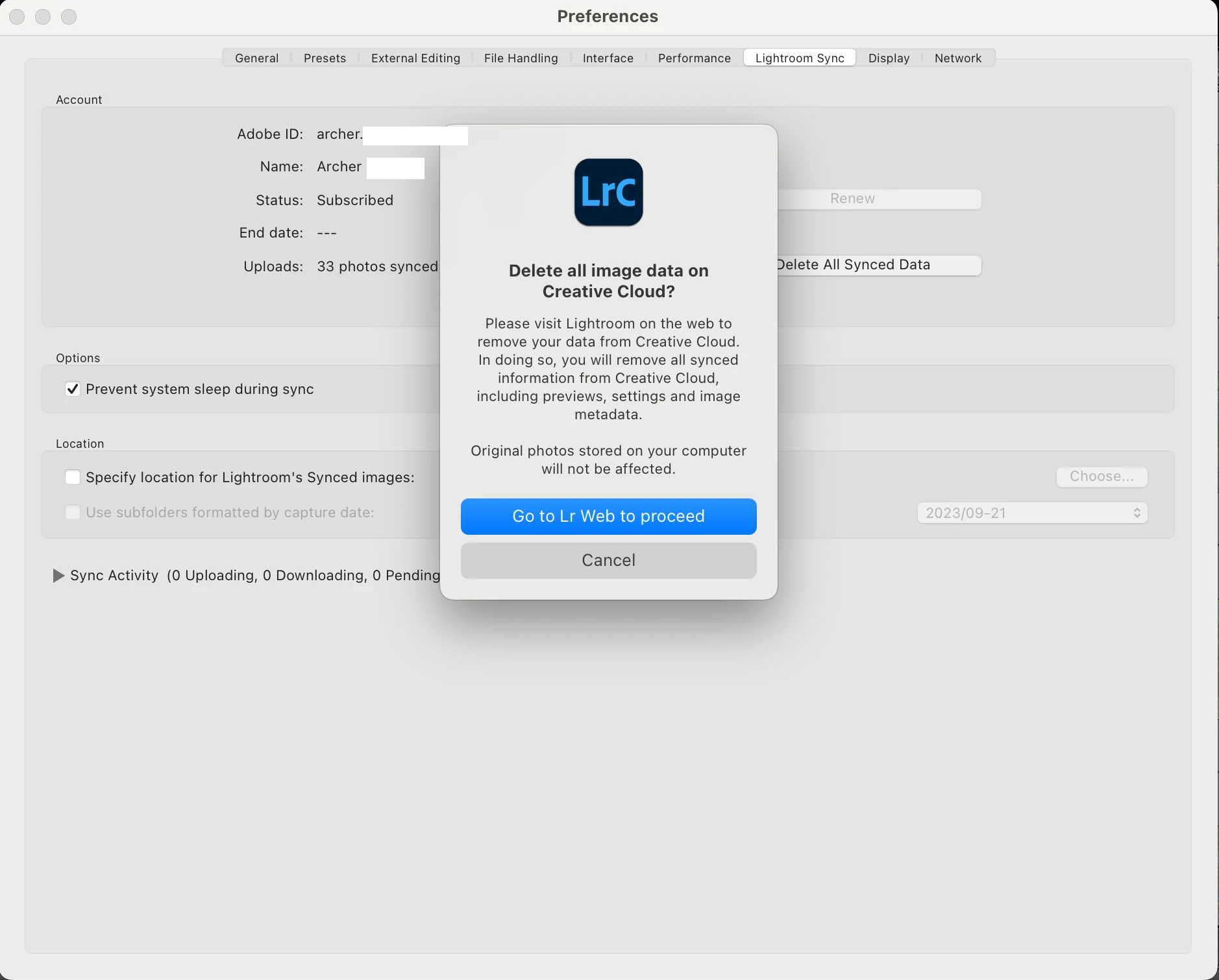Viewport: 1219px width, 980px height.
Task: Uncheck Prevent system sleep during sync
Action: (73, 389)
